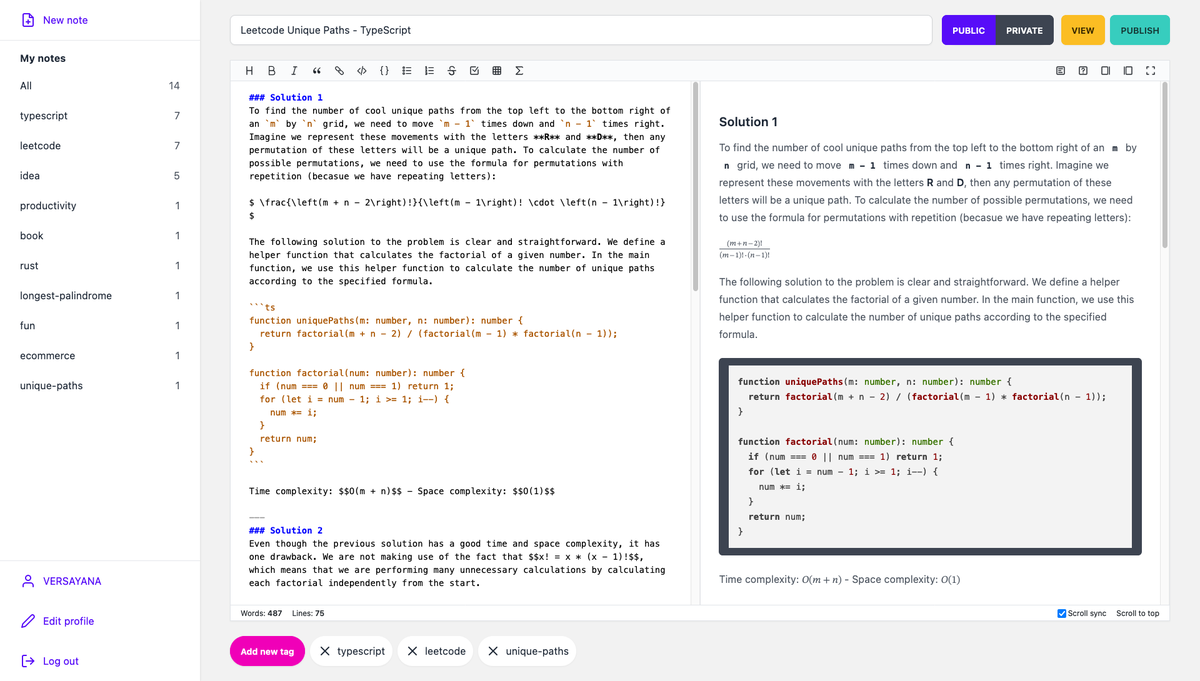Apply italic formatting in the editor
The height and width of the screenshot is (681, 1200).
[x=293, y=71]
